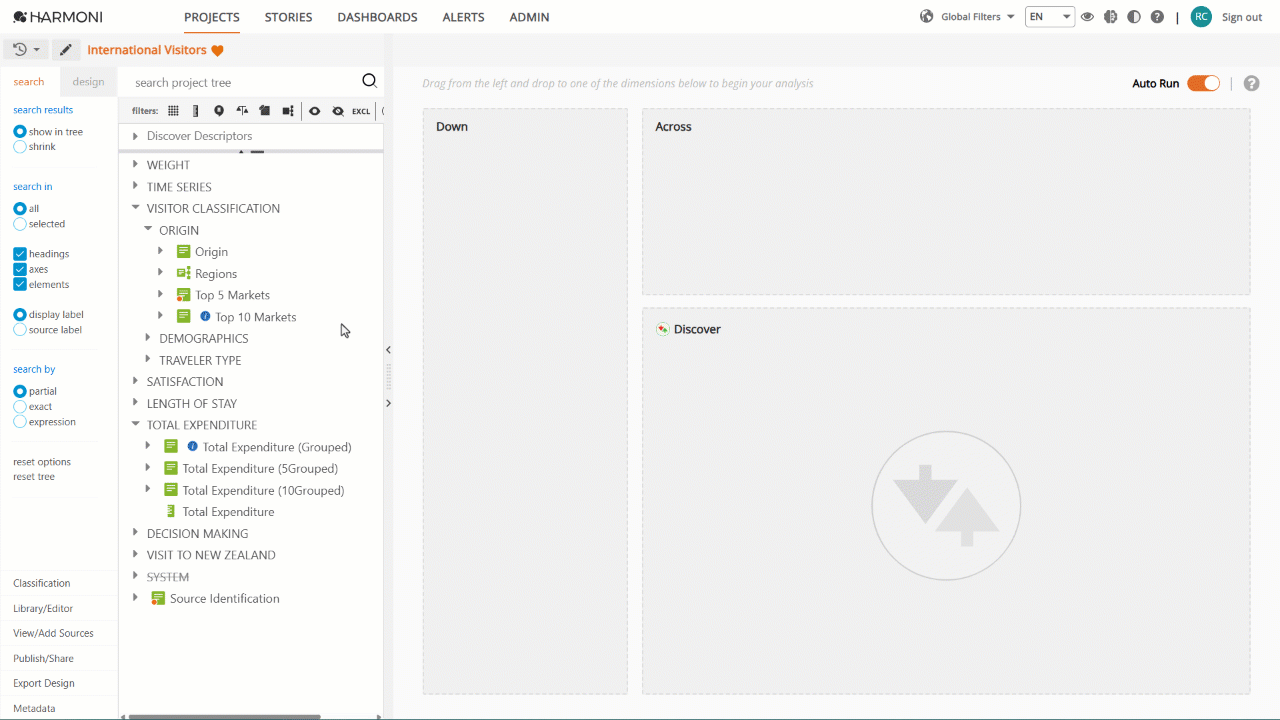Expand the Discover Descriptors node
The height and width of the screenshot is (720, 1280).
(x=135, y=136)
